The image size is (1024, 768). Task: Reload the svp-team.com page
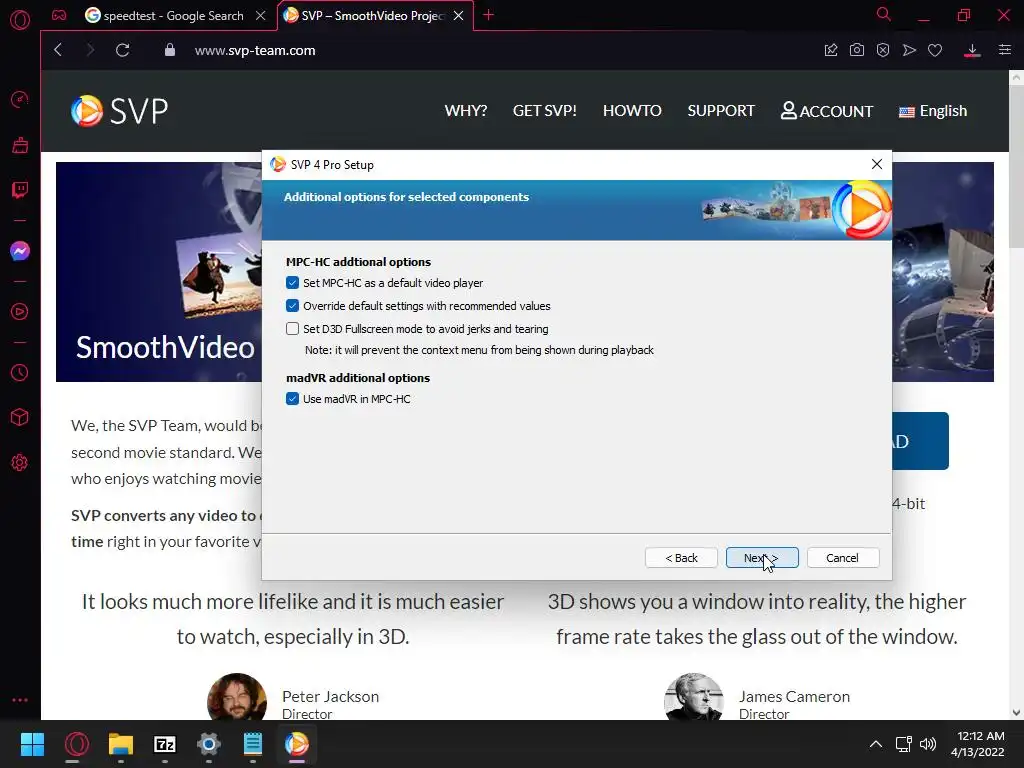[122, 50]
